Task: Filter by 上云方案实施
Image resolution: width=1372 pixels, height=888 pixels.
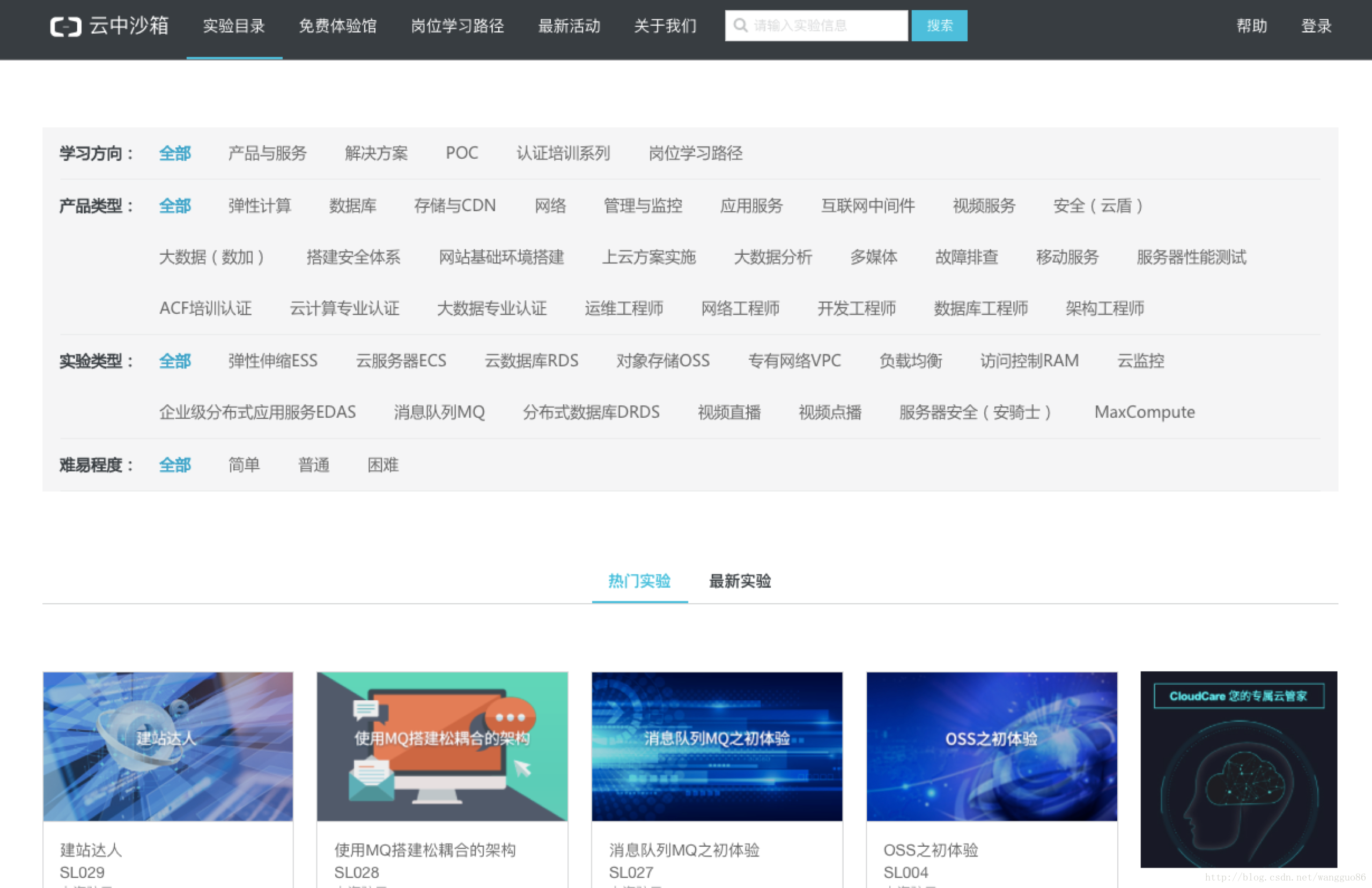Action: click(649, 257)
